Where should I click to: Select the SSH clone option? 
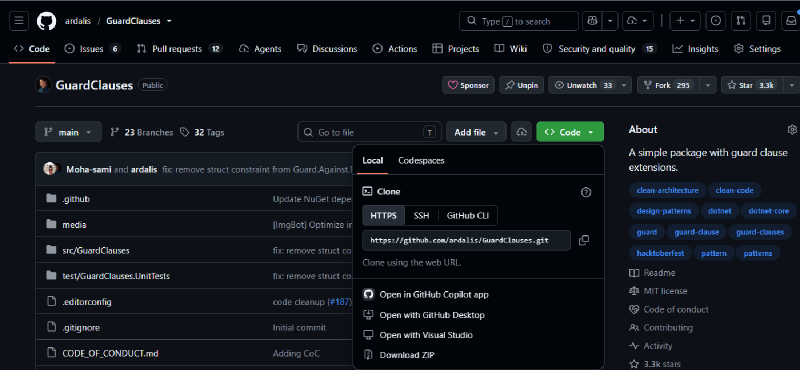click(421, 215)
